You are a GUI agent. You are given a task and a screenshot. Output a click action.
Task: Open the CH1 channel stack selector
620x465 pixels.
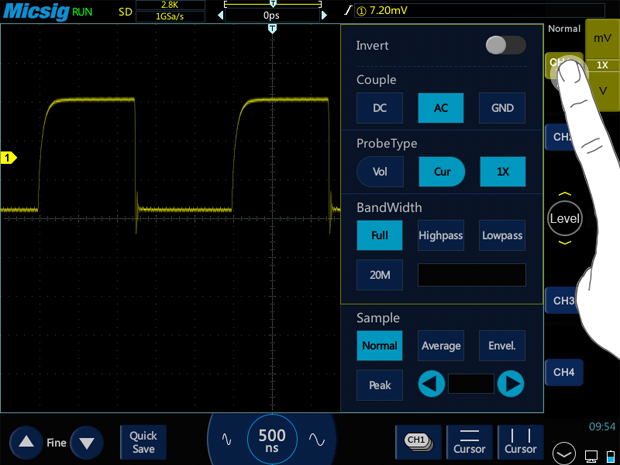click(418, 442)
